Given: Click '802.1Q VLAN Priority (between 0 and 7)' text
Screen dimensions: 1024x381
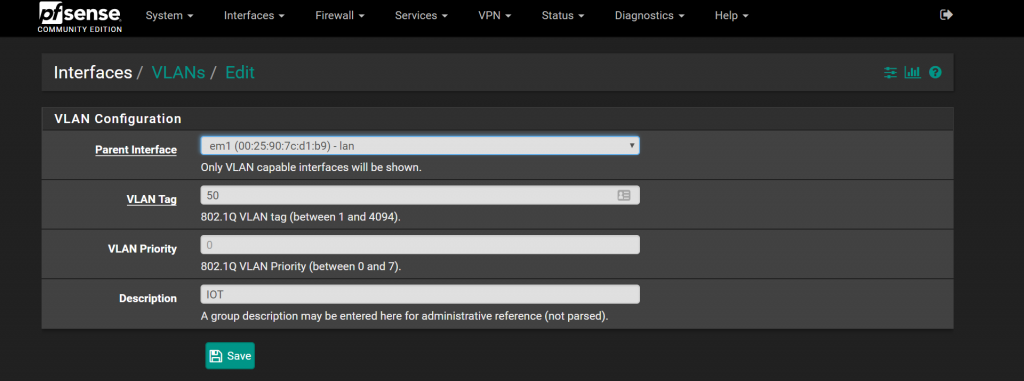Looking at the screenshot, I should 301,267.
